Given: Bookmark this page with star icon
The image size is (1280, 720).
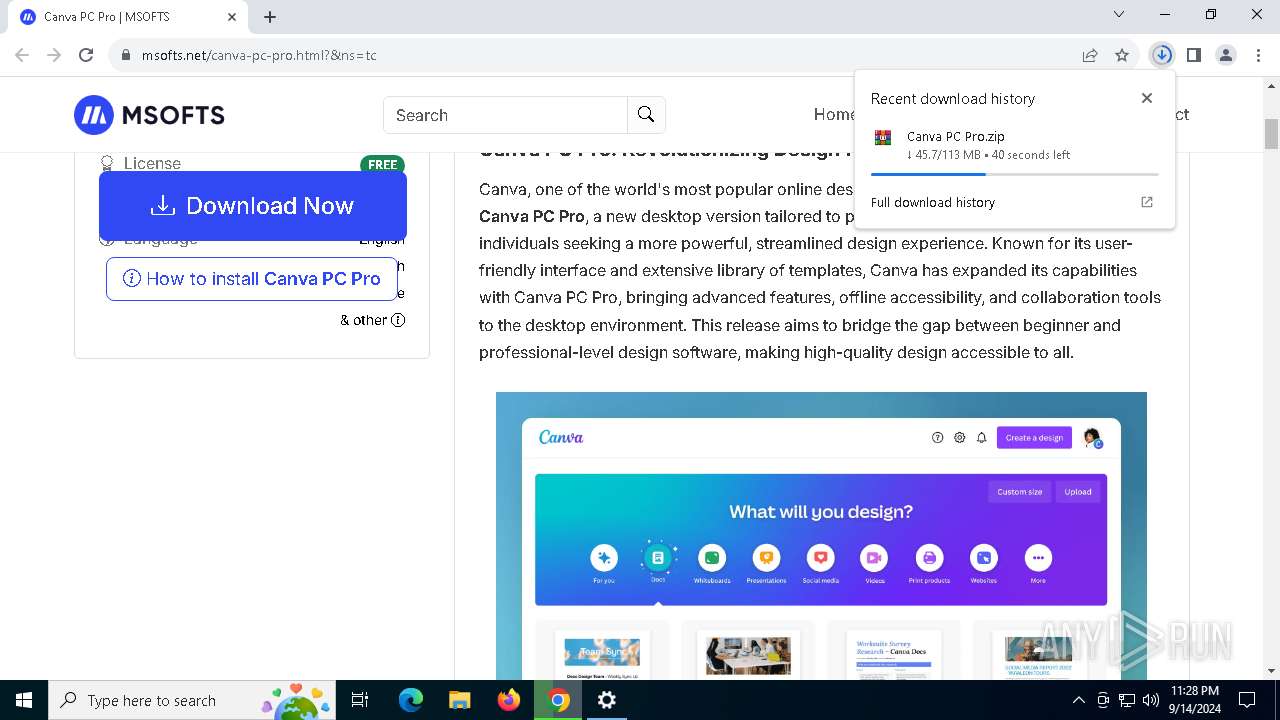Looking at the screenshot, I should (1122, 55).
